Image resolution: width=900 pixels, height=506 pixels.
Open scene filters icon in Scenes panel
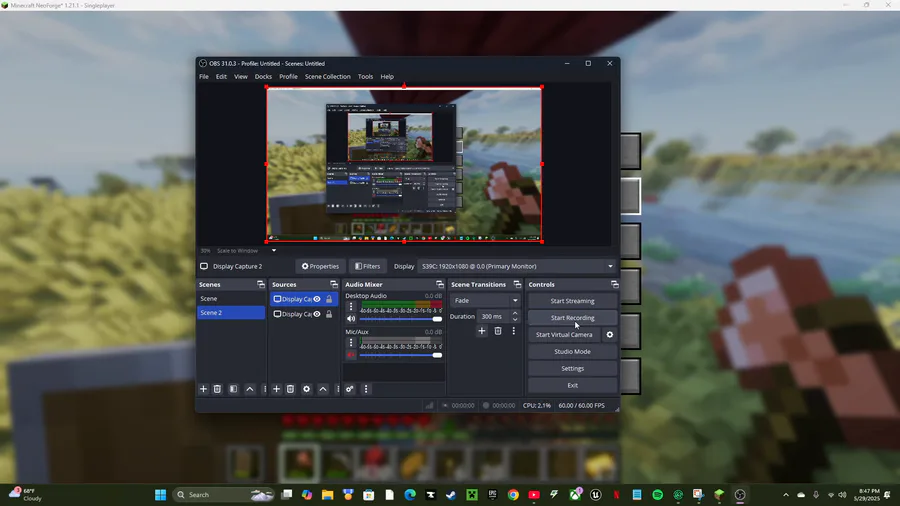coord(233,389)
